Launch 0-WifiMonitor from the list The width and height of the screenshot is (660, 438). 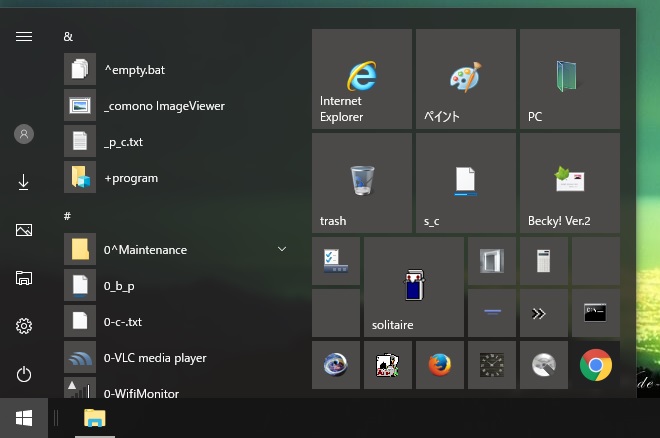[177, 388]
